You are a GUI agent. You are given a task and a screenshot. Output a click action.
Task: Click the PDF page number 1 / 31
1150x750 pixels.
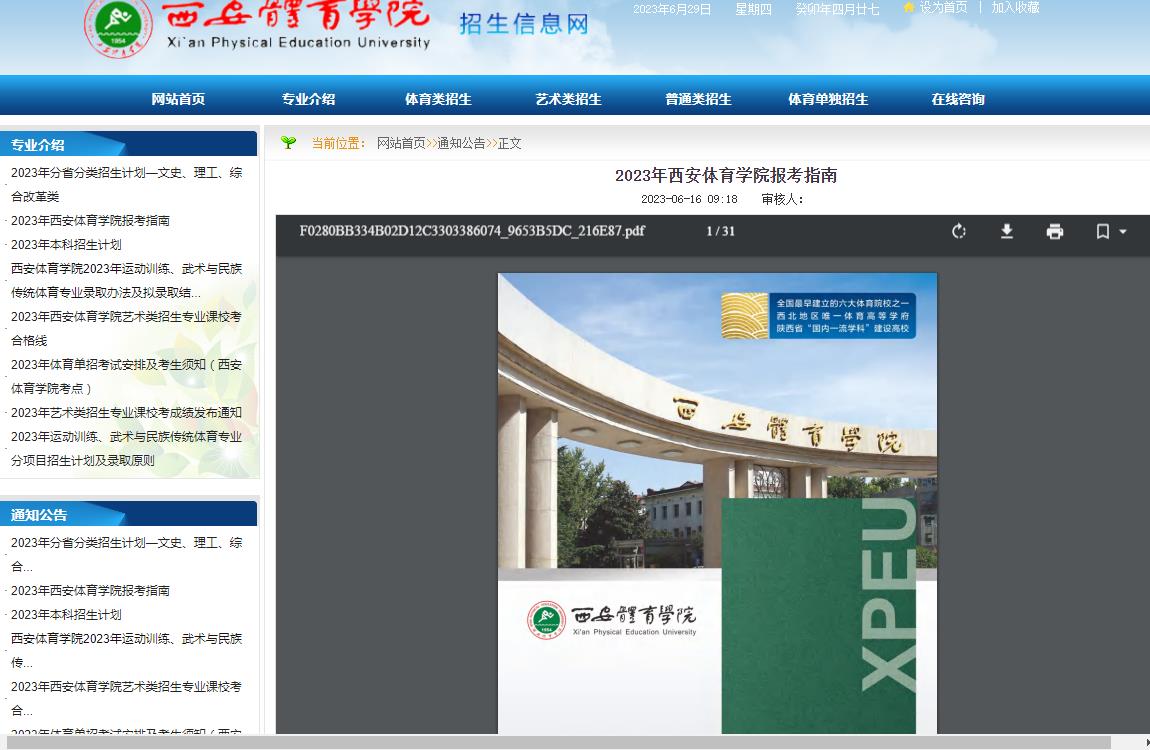point(720,231)
